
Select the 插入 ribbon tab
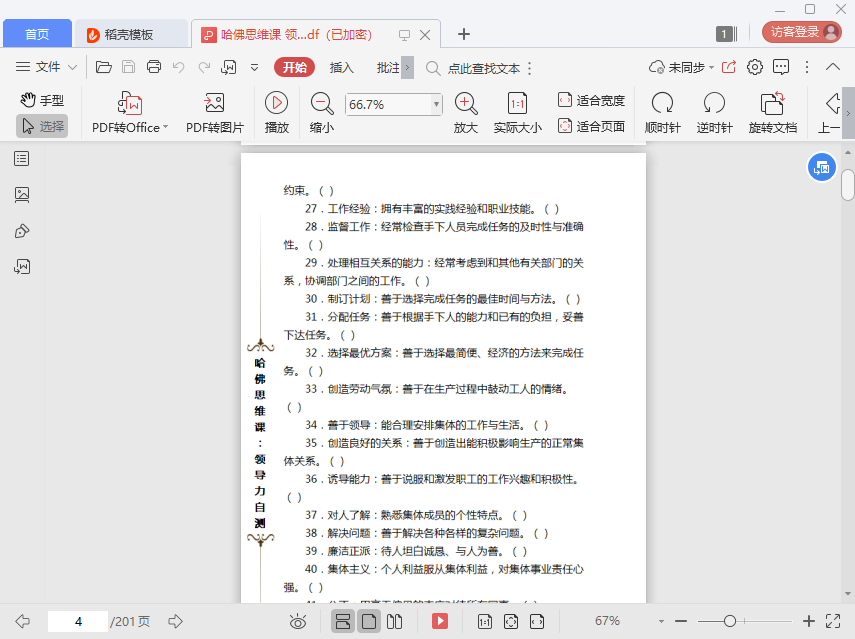pyautogui.click(x=341, y=68)
